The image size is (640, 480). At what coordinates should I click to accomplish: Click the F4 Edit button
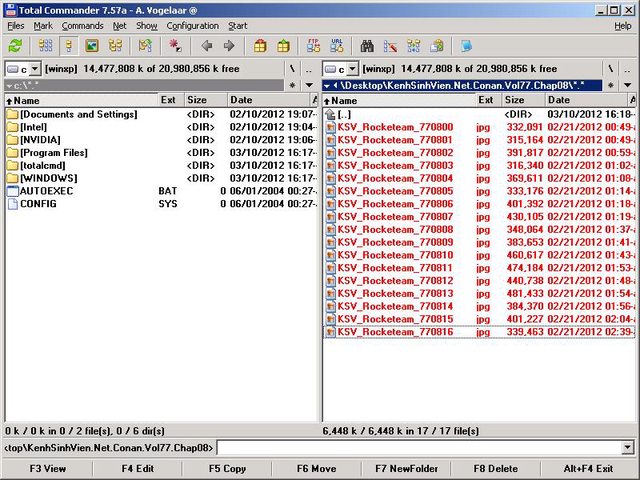(x=138, y=469)
